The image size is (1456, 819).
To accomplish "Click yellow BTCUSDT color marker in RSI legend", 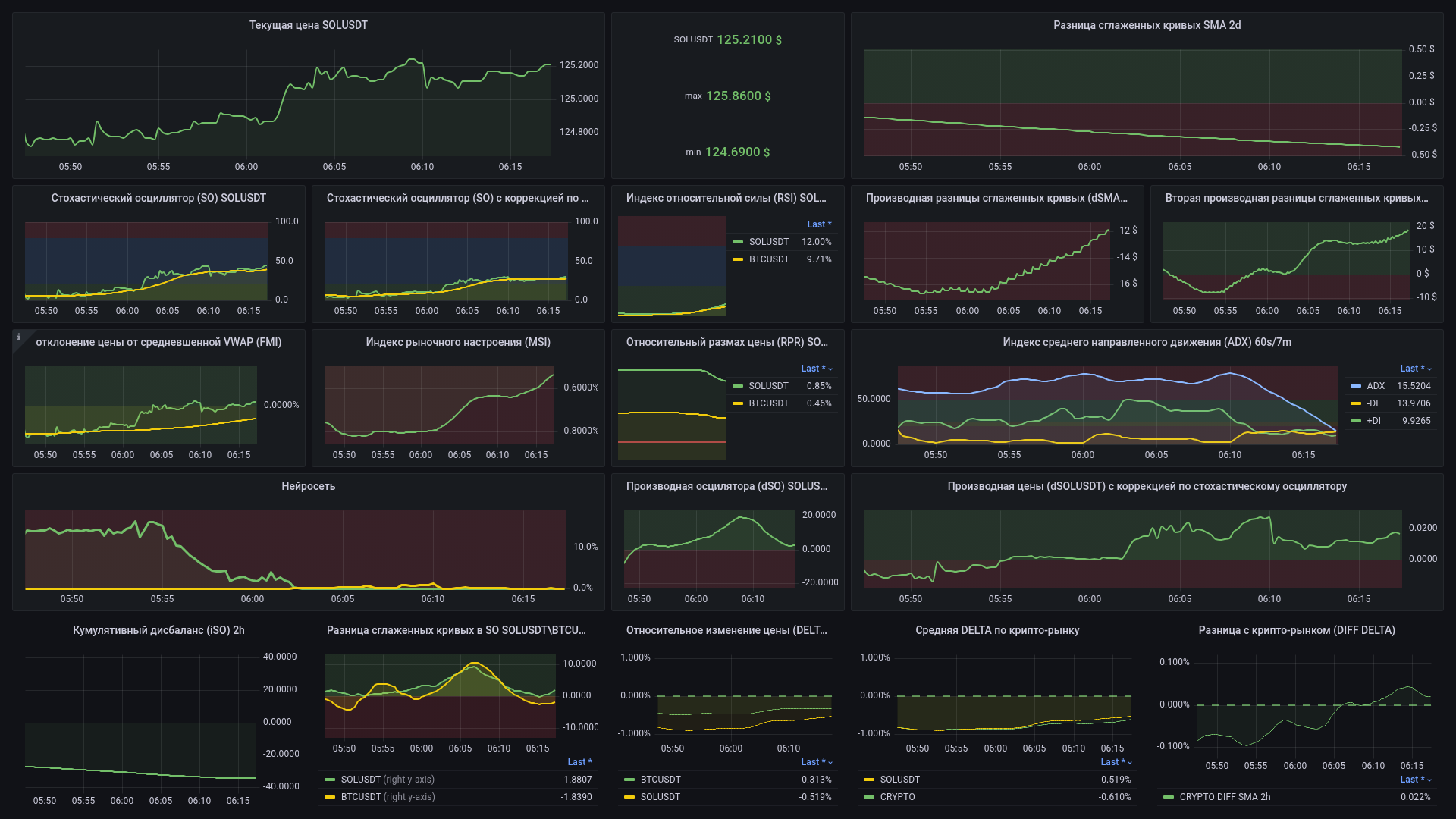I will point(738,259).
